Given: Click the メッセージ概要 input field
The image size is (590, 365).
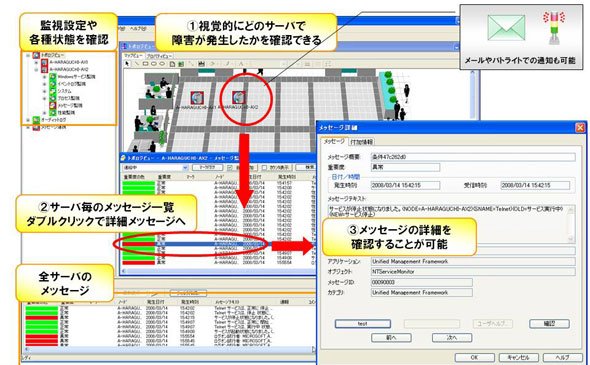Looking at the screenshot, I should (473, 157).
